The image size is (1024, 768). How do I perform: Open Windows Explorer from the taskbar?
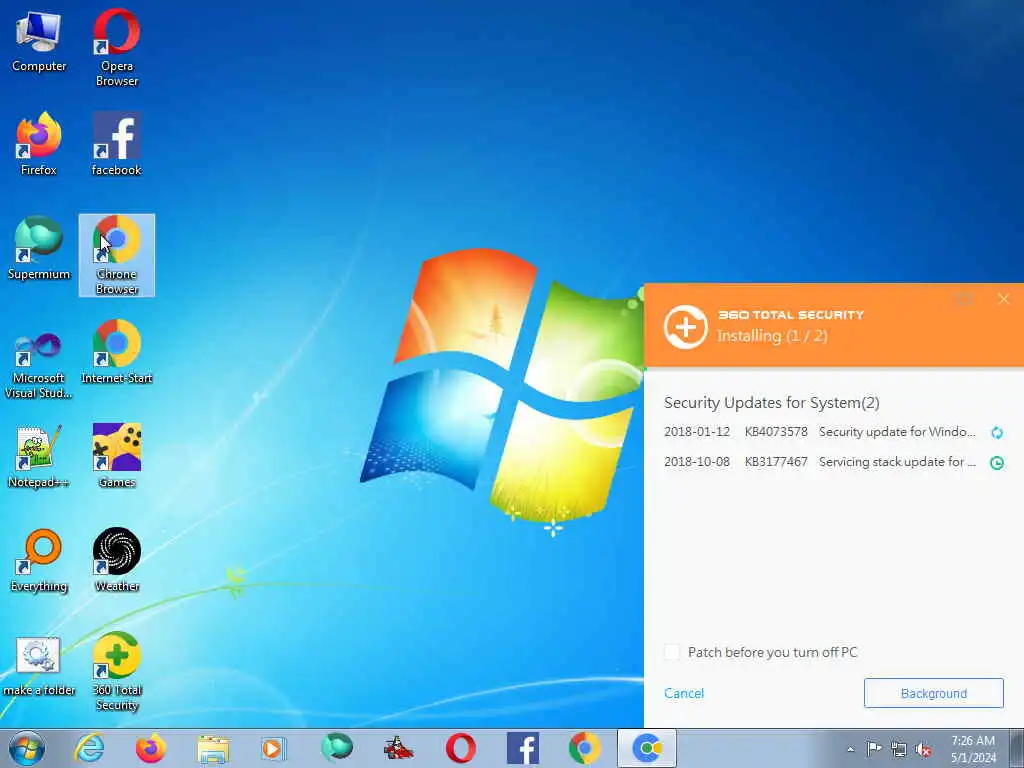point(213,748)
